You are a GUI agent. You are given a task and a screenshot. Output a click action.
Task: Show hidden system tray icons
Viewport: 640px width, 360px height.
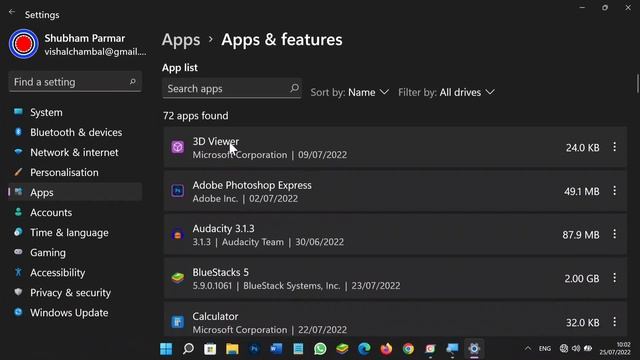pyautogui.click(x=528, y=349)
